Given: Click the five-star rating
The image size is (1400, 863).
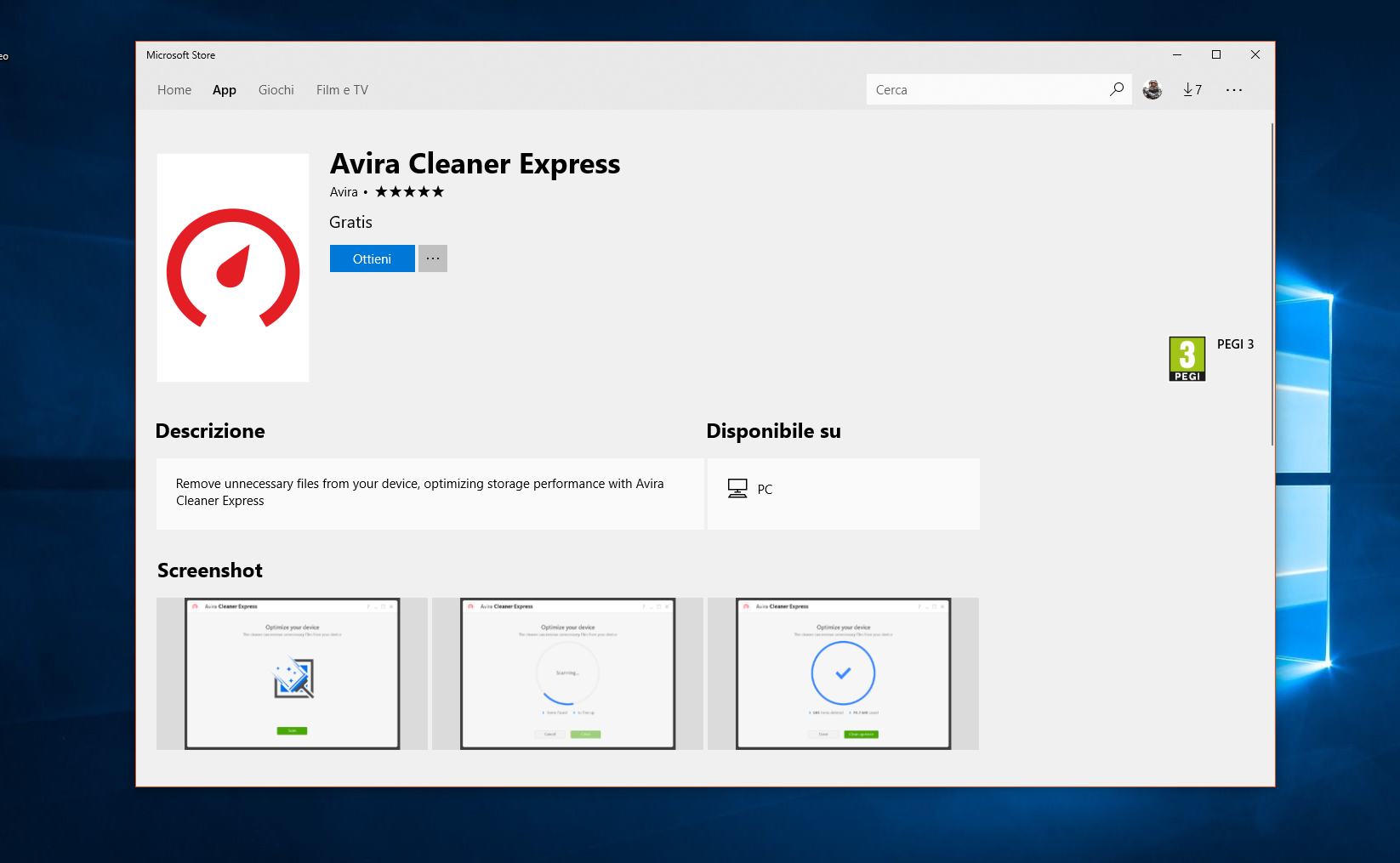Looking at the screenshot, I should tap(410, 192).
